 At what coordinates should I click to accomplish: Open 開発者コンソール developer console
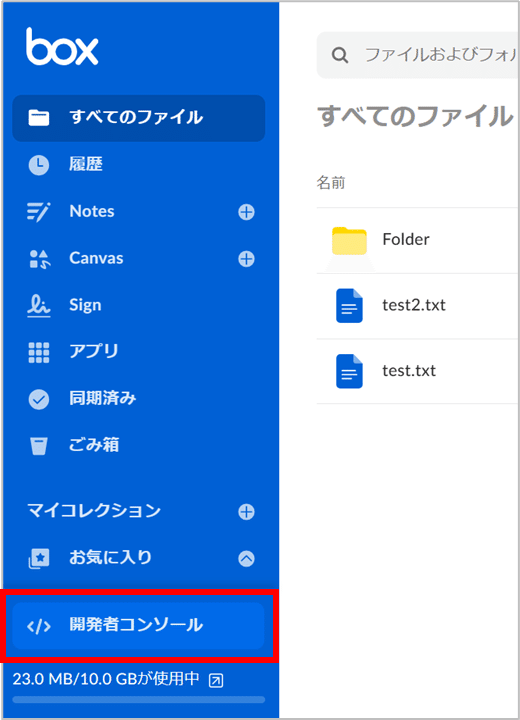(x=138, y=626)
